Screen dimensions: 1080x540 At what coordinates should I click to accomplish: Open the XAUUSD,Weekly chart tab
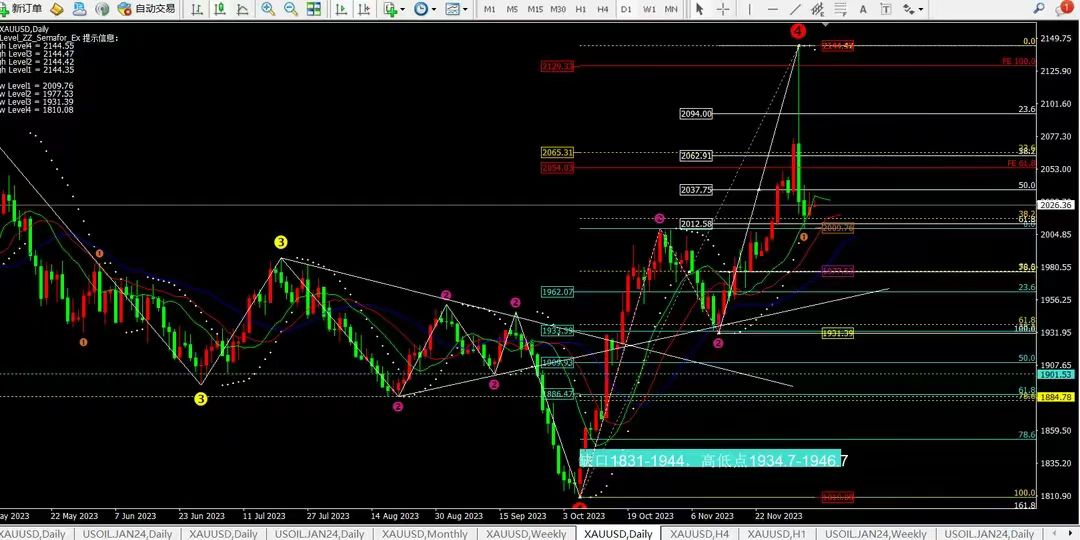pos(526,534)
